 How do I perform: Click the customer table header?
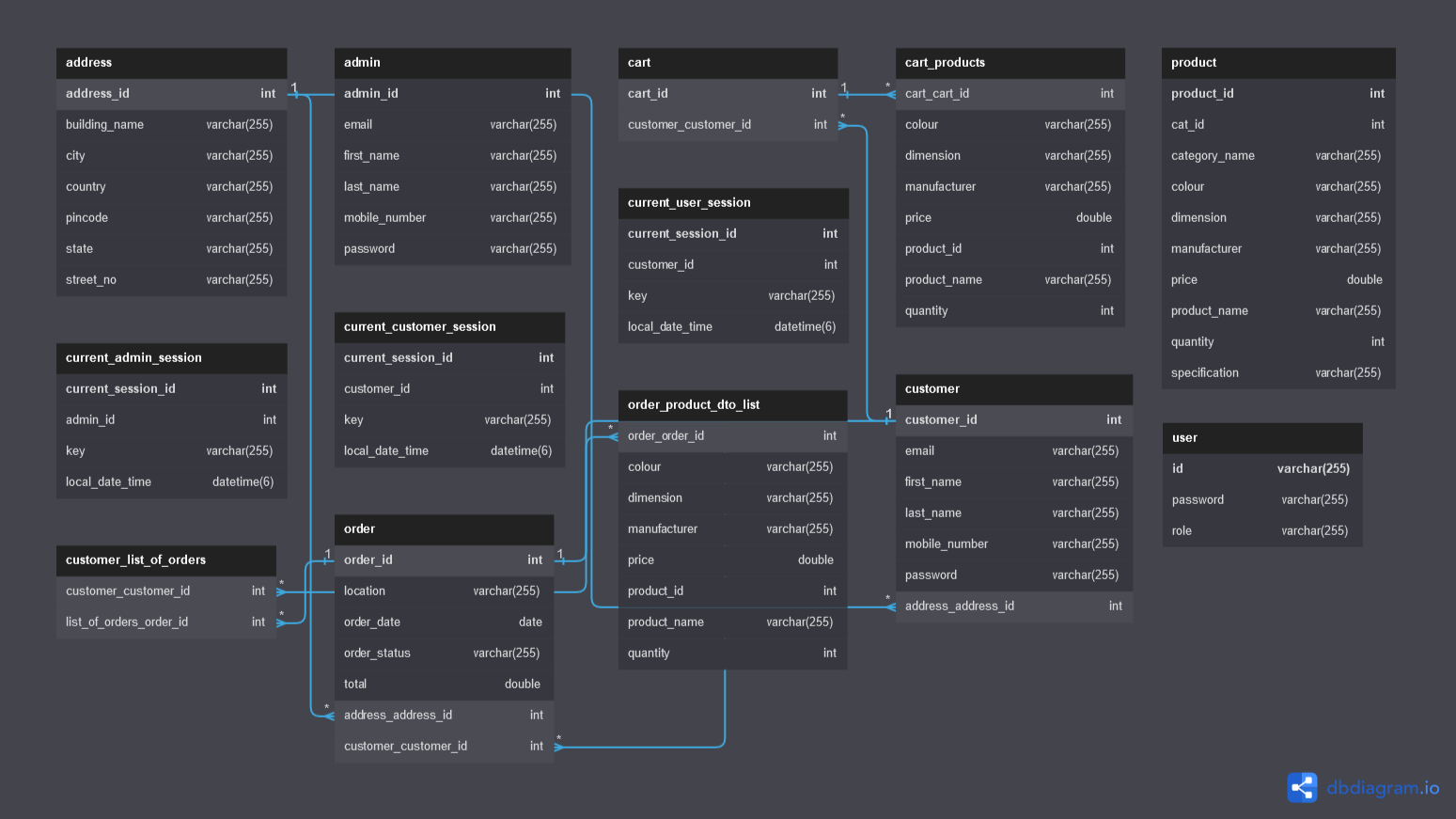[x=1014, y=389]
